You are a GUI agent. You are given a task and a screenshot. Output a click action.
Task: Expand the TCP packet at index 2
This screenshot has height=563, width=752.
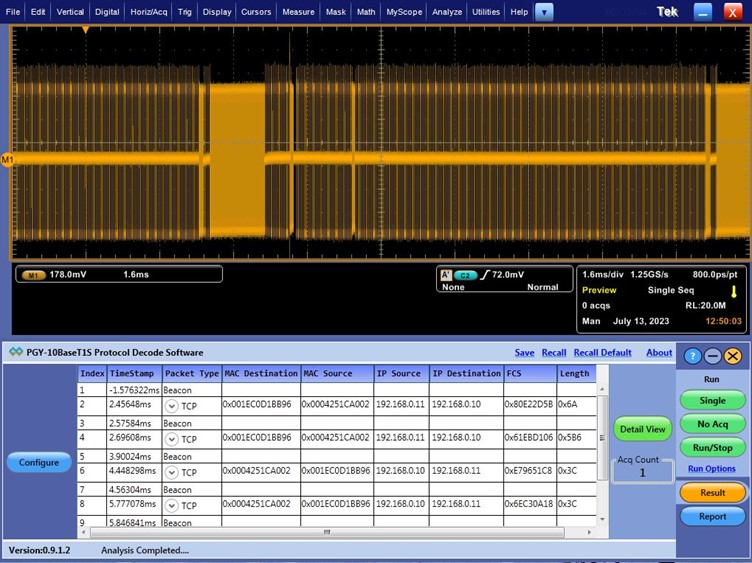click(x=171, y=406)
